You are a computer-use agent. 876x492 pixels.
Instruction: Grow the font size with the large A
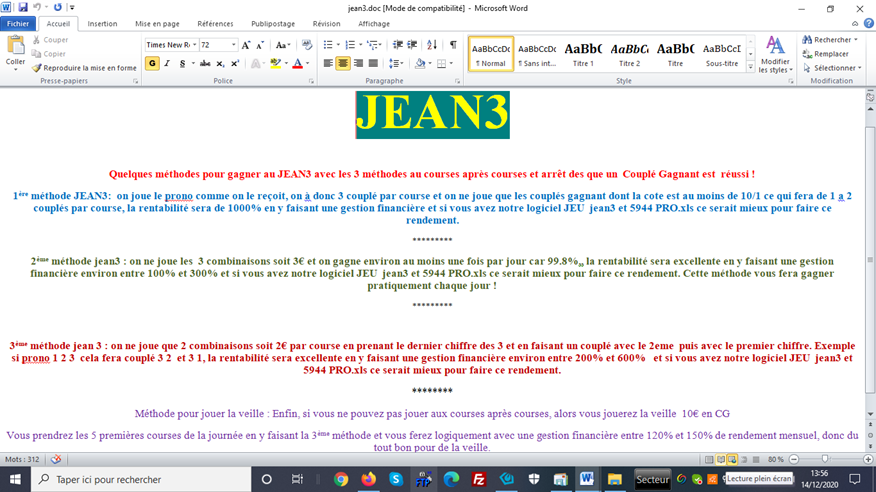(246, 45)
